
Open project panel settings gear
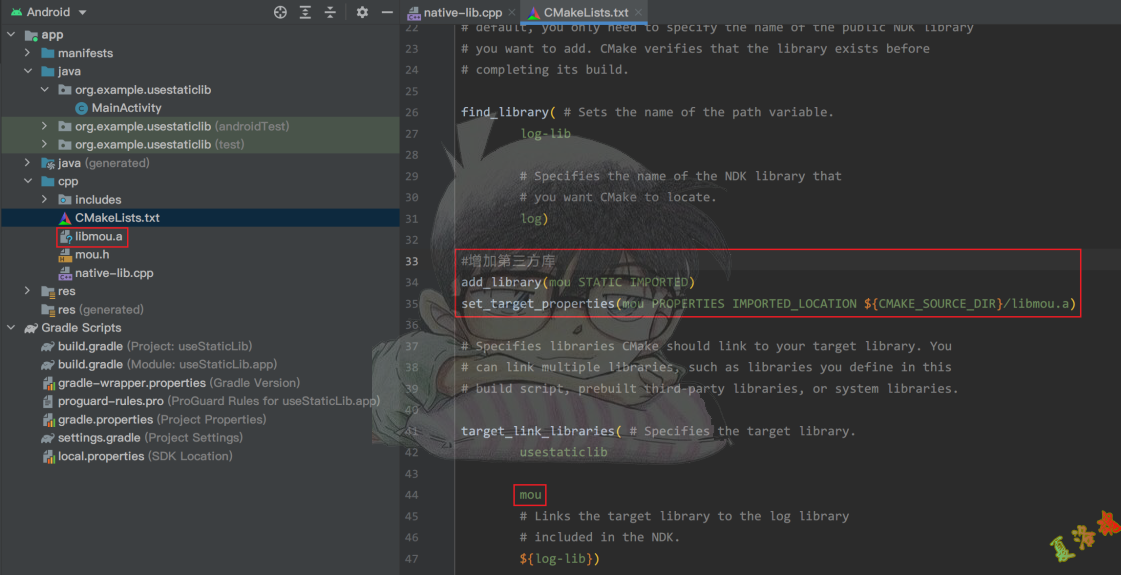362,12
